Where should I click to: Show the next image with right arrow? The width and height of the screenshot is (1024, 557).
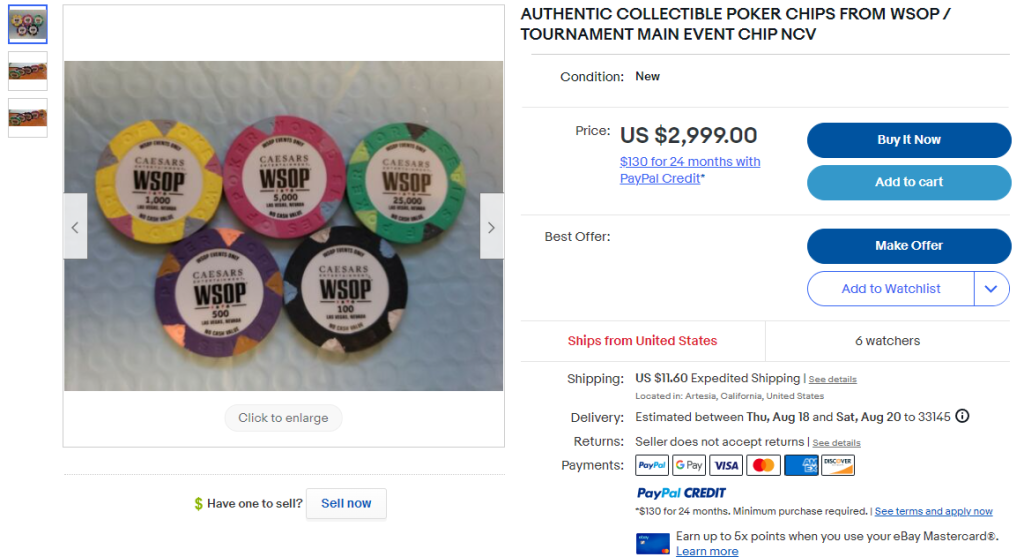[x=491, y=226]
